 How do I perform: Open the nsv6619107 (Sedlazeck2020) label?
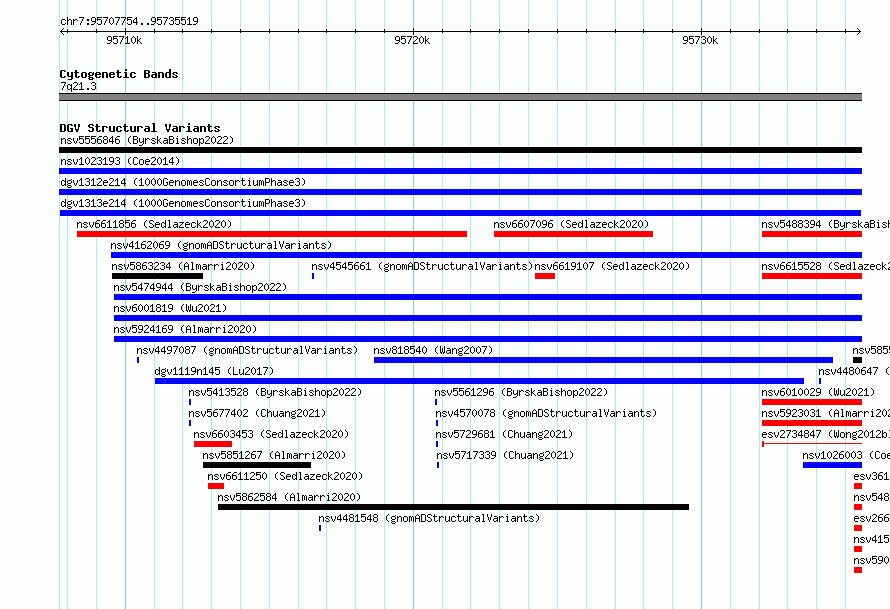point(612,266)
